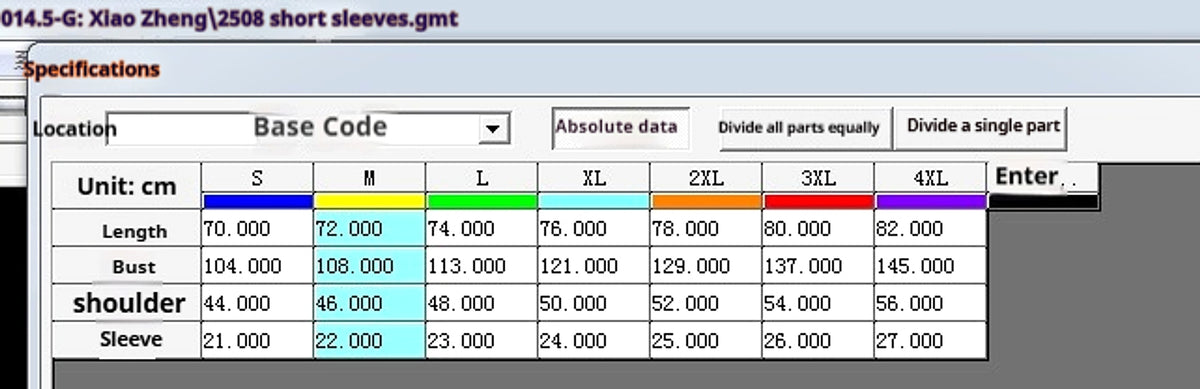Click Length cell 76.000 for size XL
Image resolution: width=1200 pixels, height=389 pixels.
[593, 229]
